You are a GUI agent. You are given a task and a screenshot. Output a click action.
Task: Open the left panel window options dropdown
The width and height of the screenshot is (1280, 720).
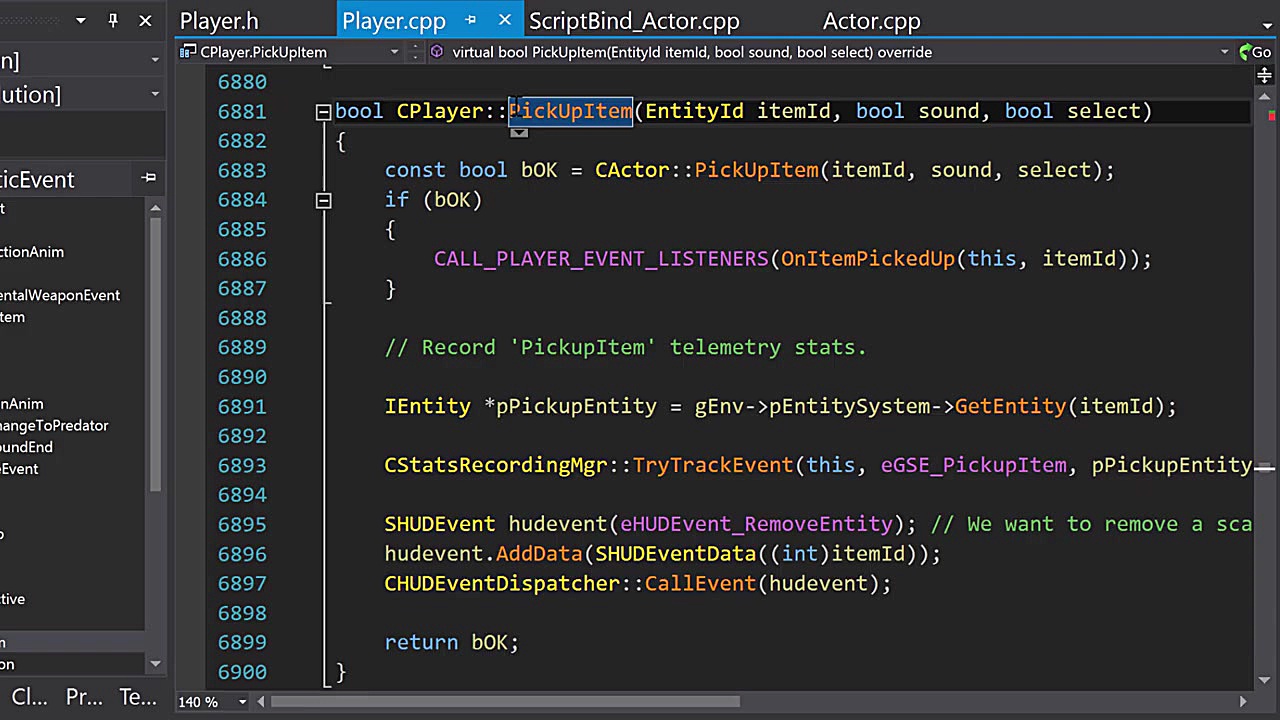pyautogui.click(x=81, y=20)
